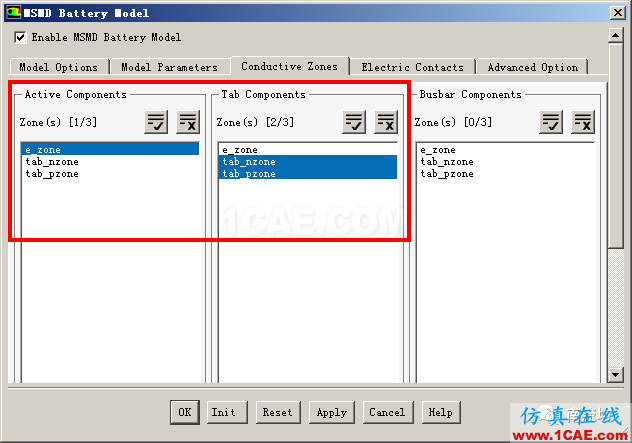Viewport: 632px width, 443px height.
Task: Select e_zone in Active Components list
Action: pyautogui.click(x=110, y=150)
